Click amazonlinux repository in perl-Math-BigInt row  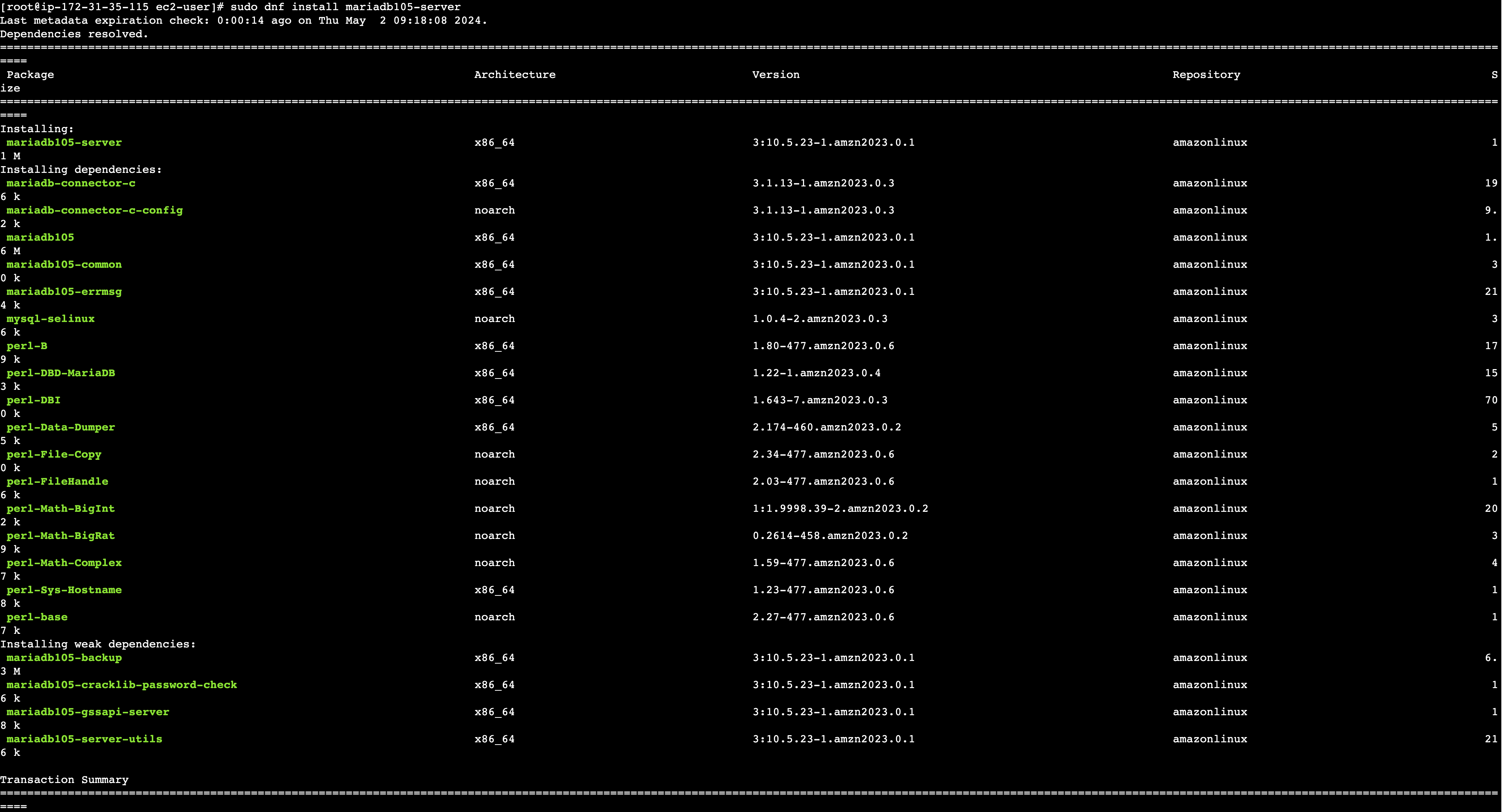click(x=1210, y=508)
